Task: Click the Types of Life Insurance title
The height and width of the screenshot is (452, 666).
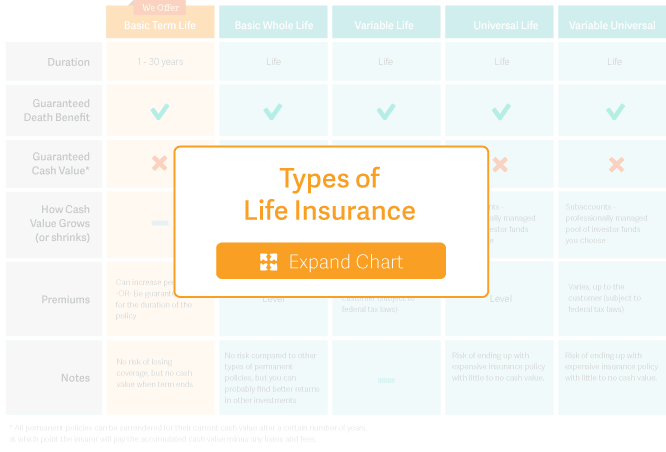Action: (x=330, y=194)
